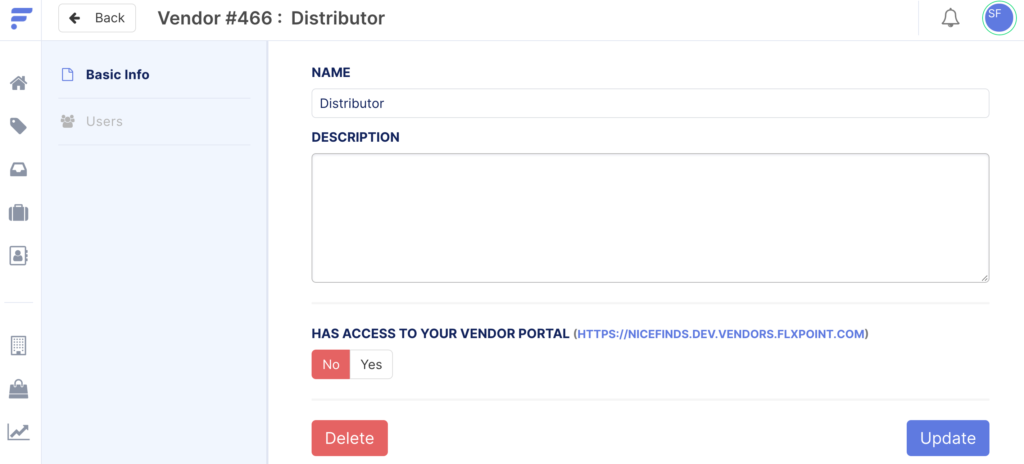
Task: Set vendor portal access to No
Action: tap(331, 365)
